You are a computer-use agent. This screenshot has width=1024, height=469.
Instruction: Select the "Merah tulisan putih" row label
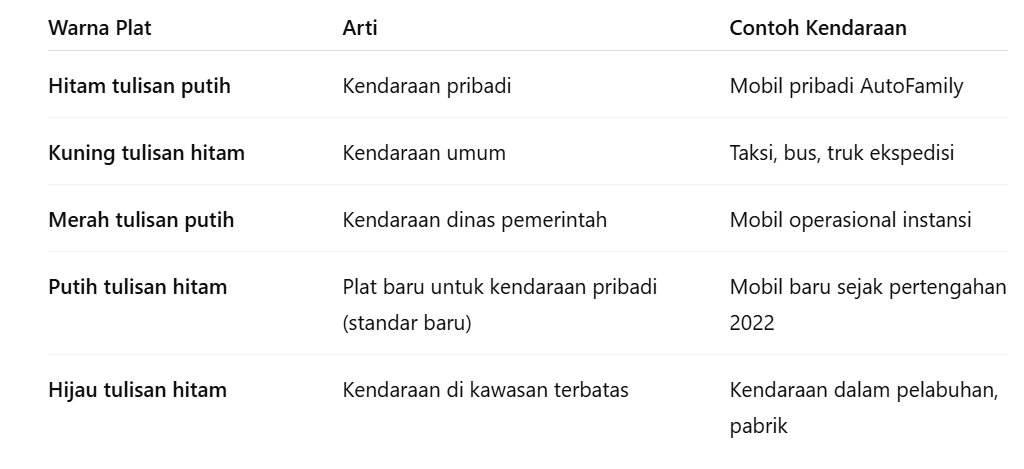coord(141,220)
